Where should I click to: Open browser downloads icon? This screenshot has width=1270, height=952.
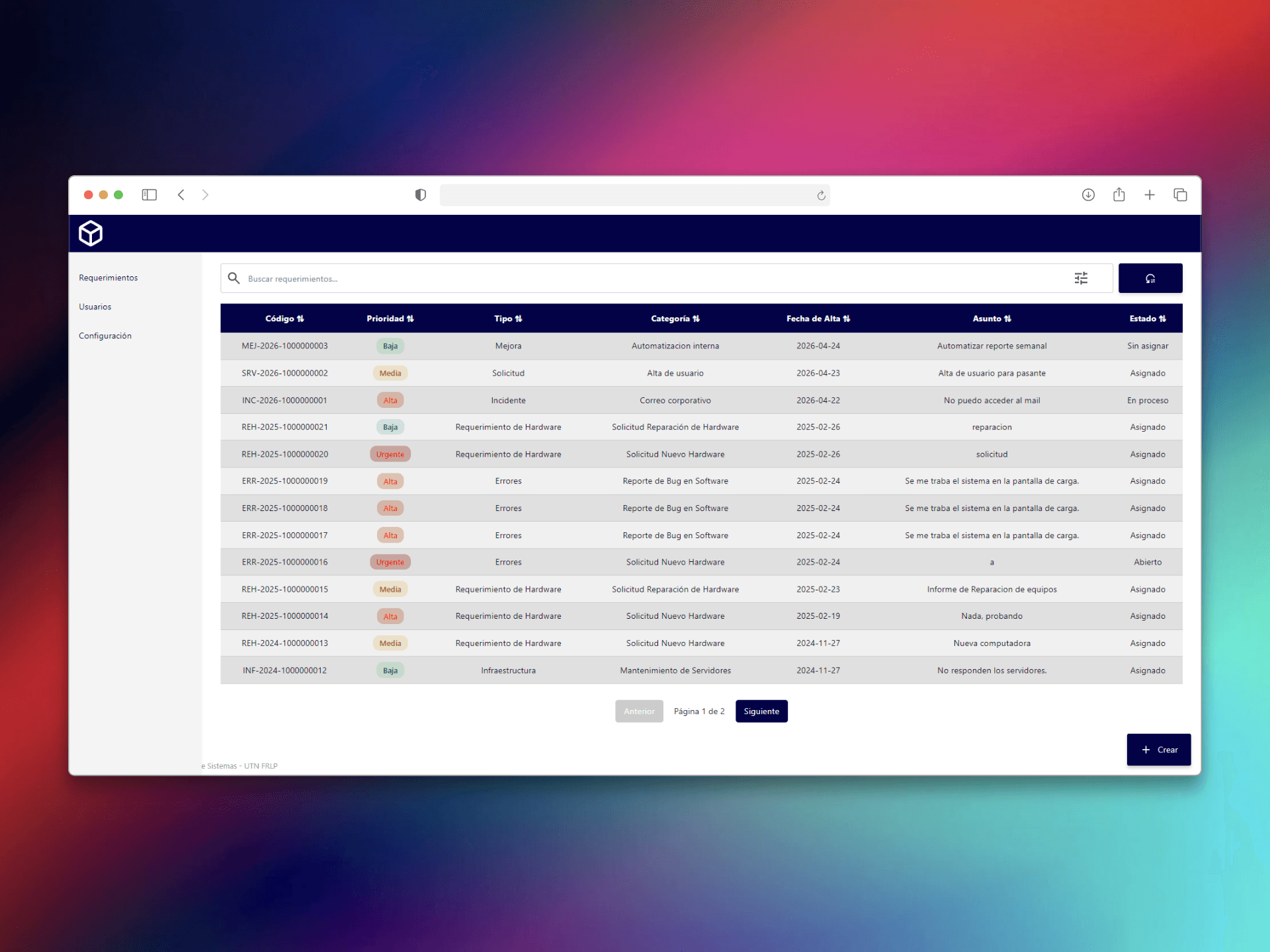click(x=1088, y=195)
